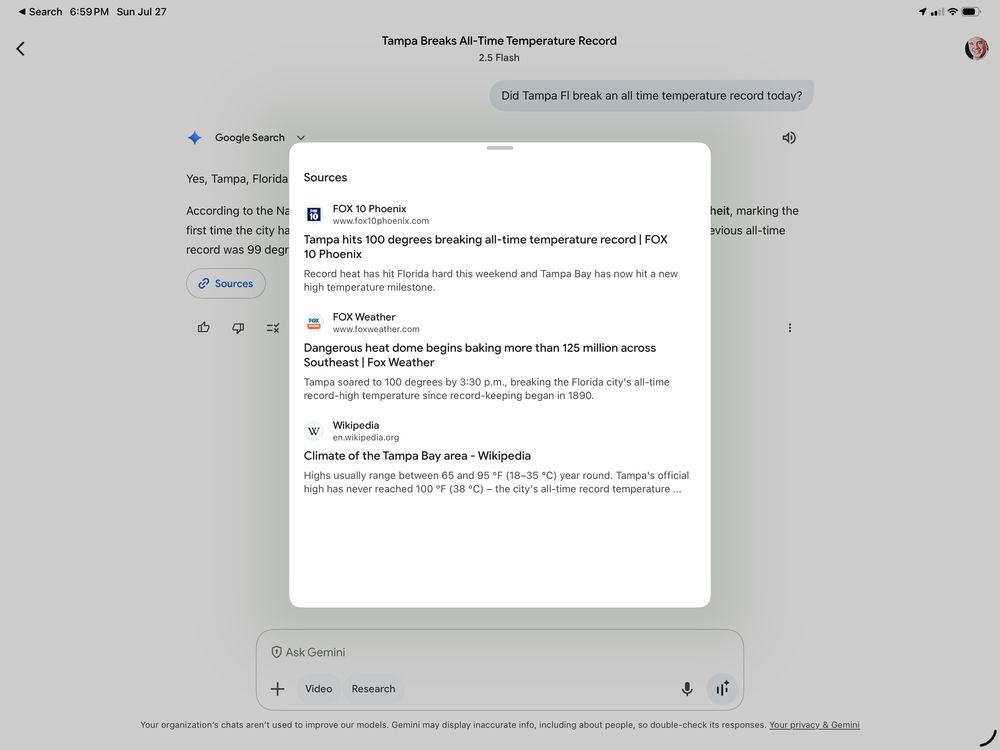This screenshot has height=750, width=1000.
Task: Open the Tampa hits 100 degrees article
Action: click(x=485, y=247)
